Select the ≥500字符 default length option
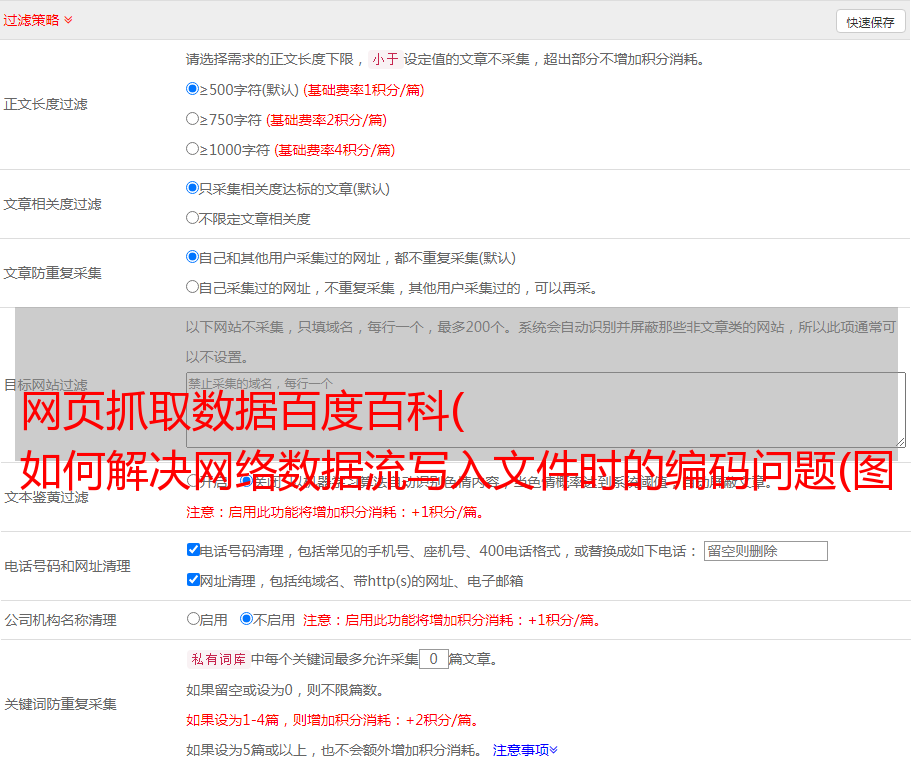 pos(193,89)
